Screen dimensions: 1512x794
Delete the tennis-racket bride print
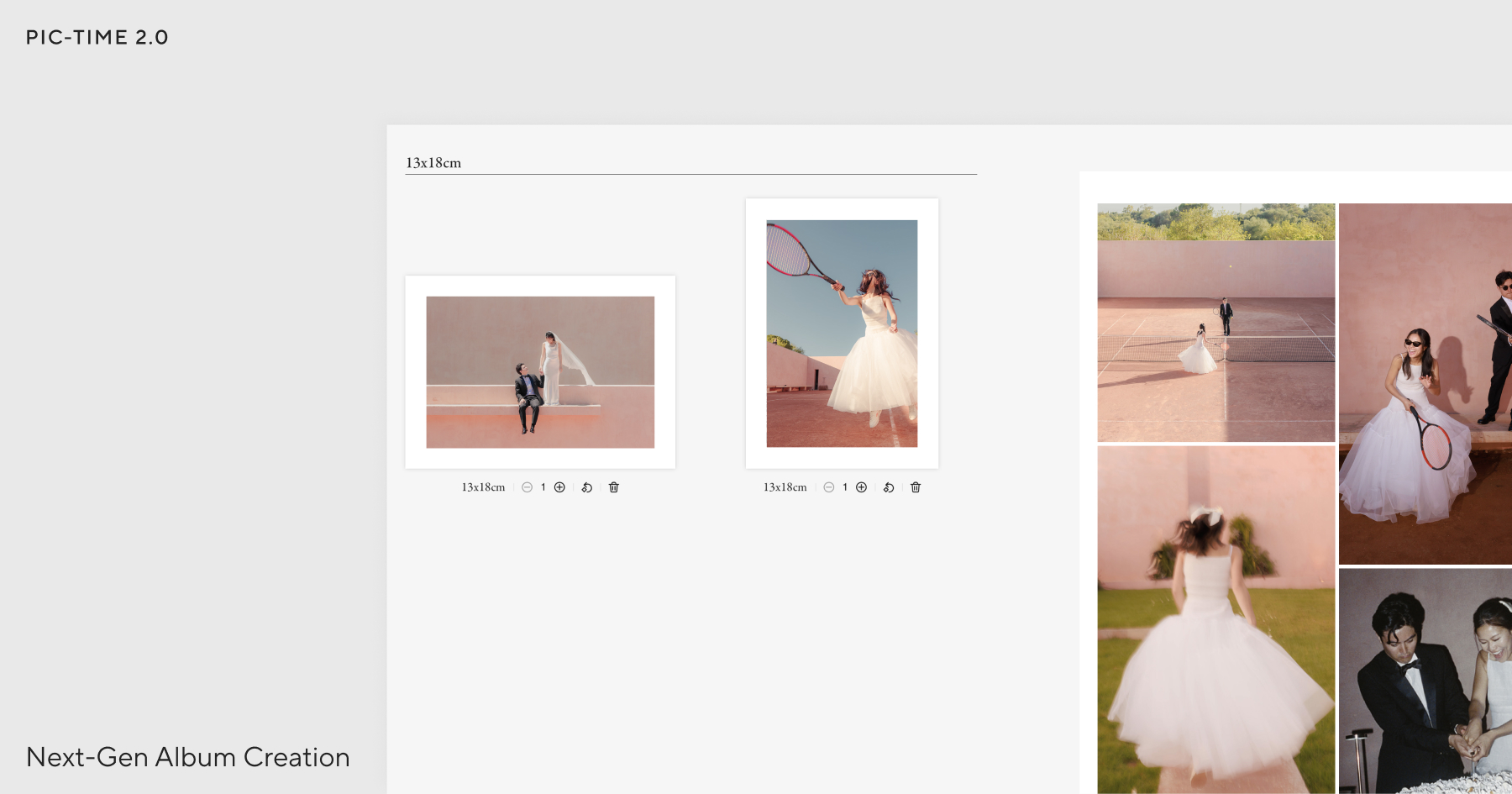(x=916, y=487)
